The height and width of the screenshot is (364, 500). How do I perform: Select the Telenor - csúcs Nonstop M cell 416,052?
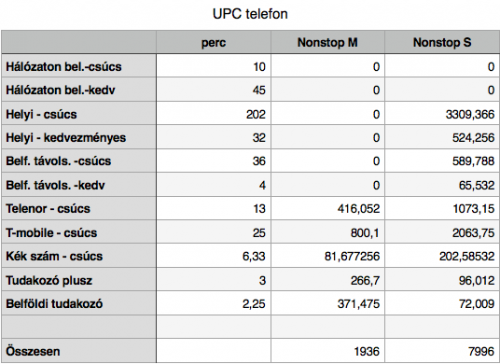328,208
